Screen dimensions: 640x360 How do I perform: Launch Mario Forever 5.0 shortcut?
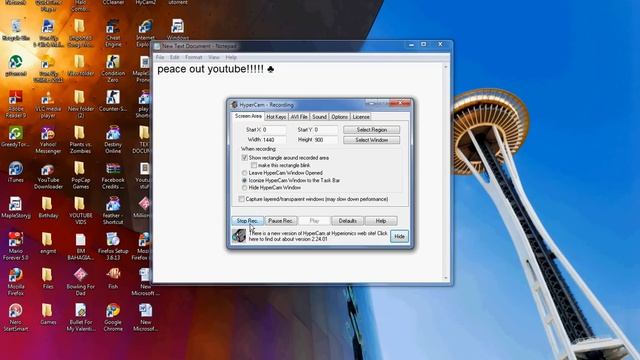coord(16,246)
